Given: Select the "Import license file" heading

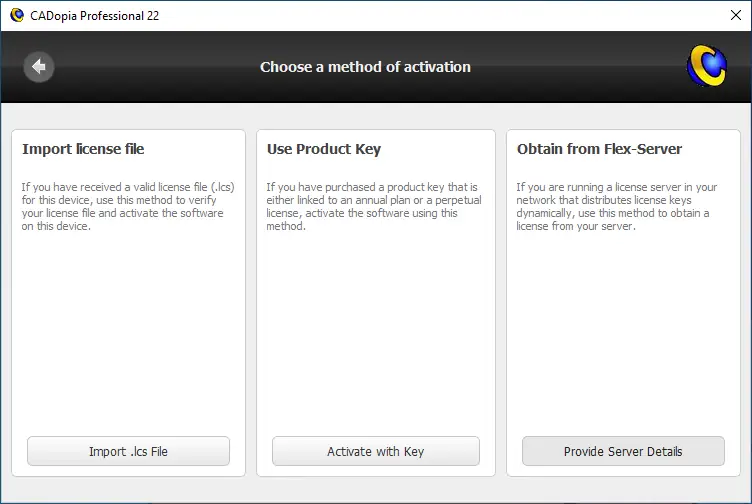Looking at the screenshot, I should click(83, 149).
